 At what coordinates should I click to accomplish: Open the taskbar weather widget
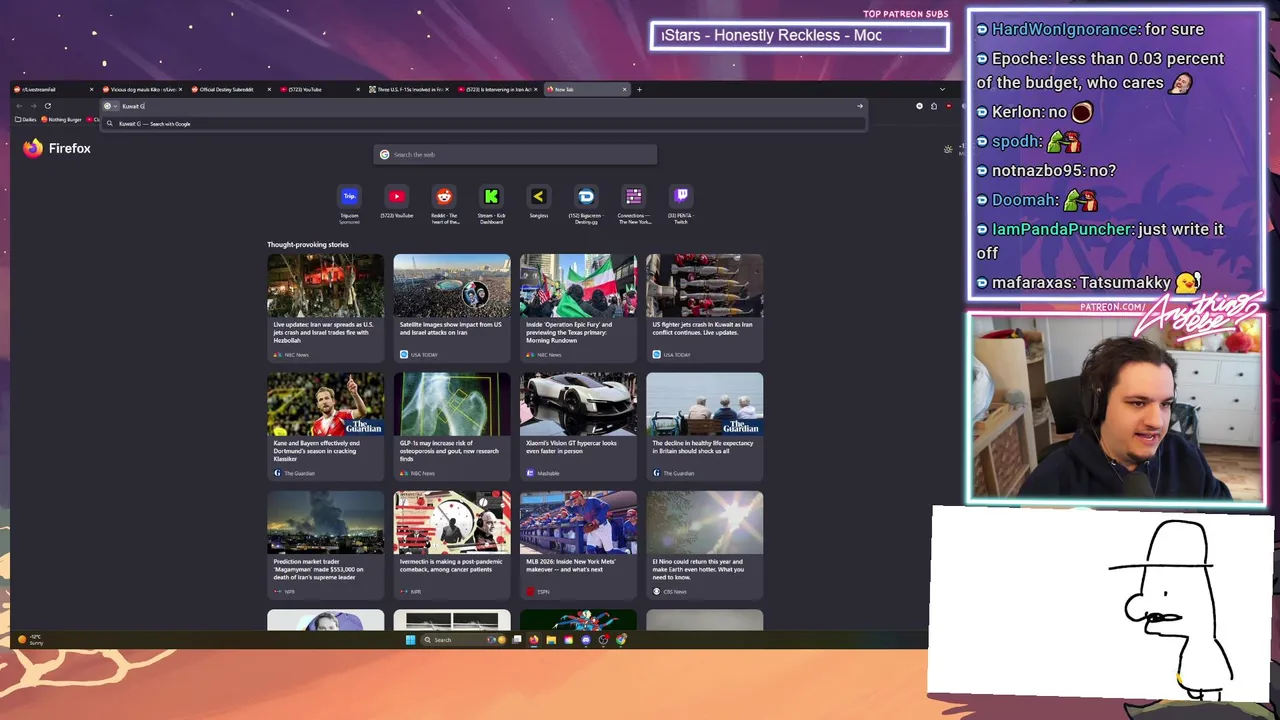click(30, 640)
